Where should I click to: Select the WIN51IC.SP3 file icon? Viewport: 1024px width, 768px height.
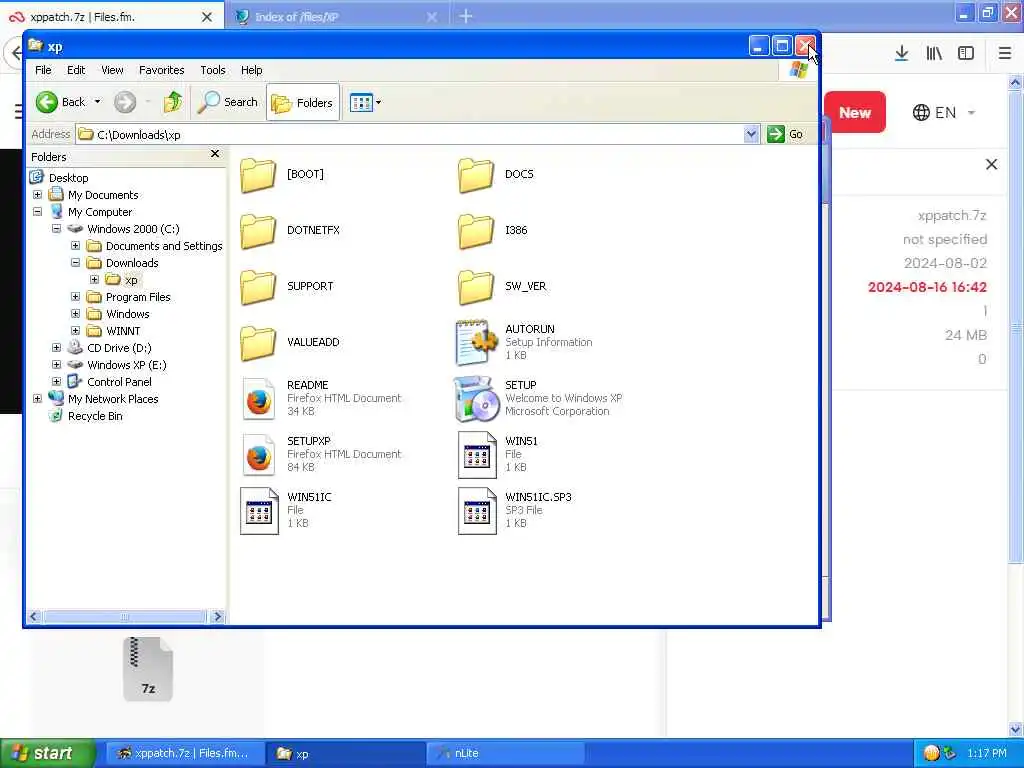point(477,511)
